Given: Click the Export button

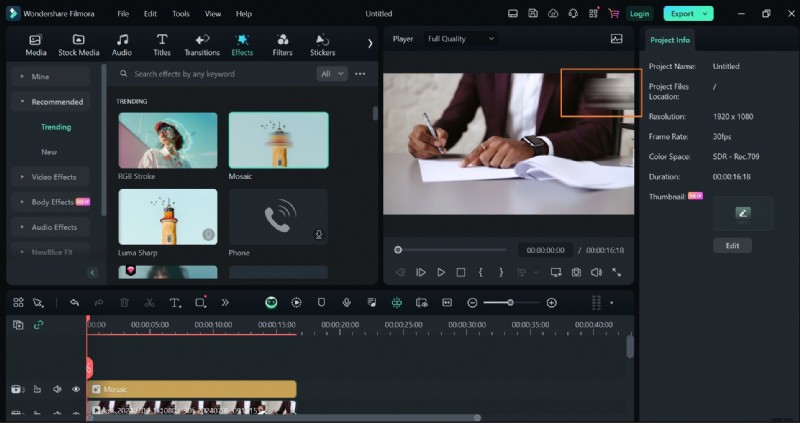Looking at the screenshot, I should [x=688, y=14].
